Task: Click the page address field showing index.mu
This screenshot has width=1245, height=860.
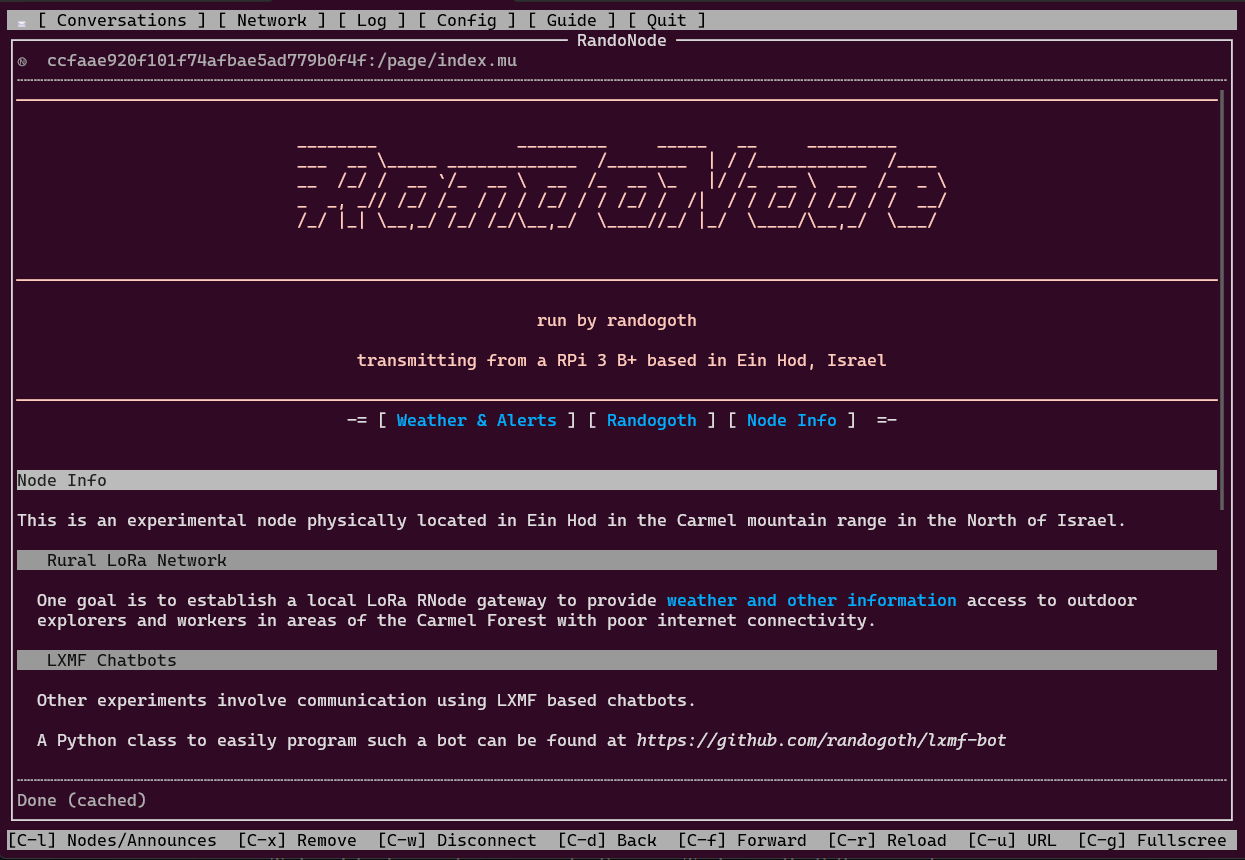Action: coord(282,60)
